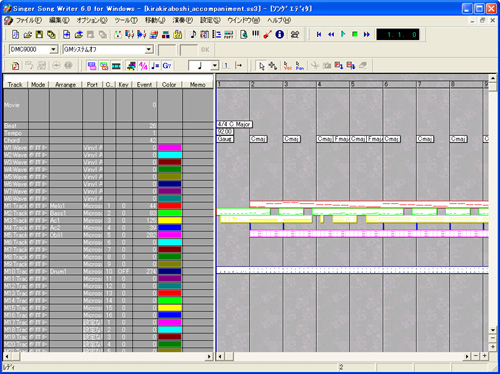The width and height of the screenshot is (500, 374).
Task: Click the green stop button
Action: (355, 34)
